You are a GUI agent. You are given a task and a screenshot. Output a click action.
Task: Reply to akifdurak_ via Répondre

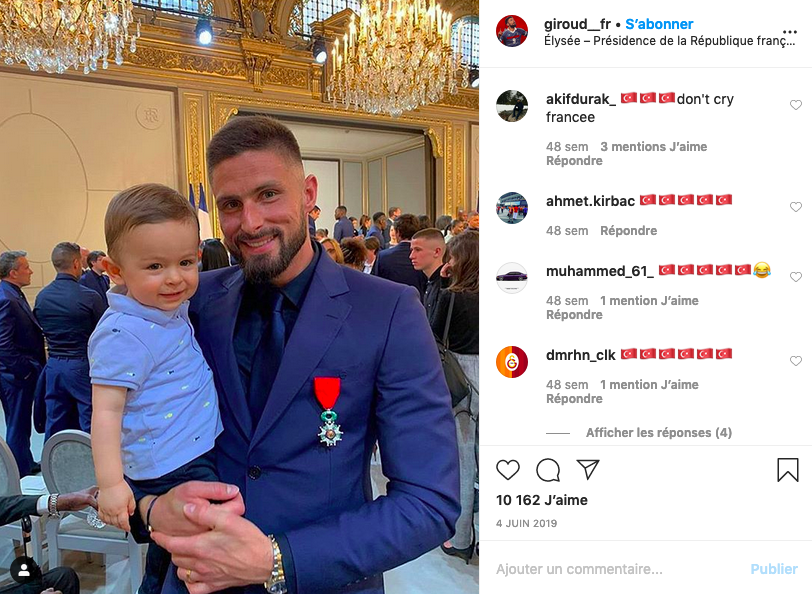(x=574, y=161)
